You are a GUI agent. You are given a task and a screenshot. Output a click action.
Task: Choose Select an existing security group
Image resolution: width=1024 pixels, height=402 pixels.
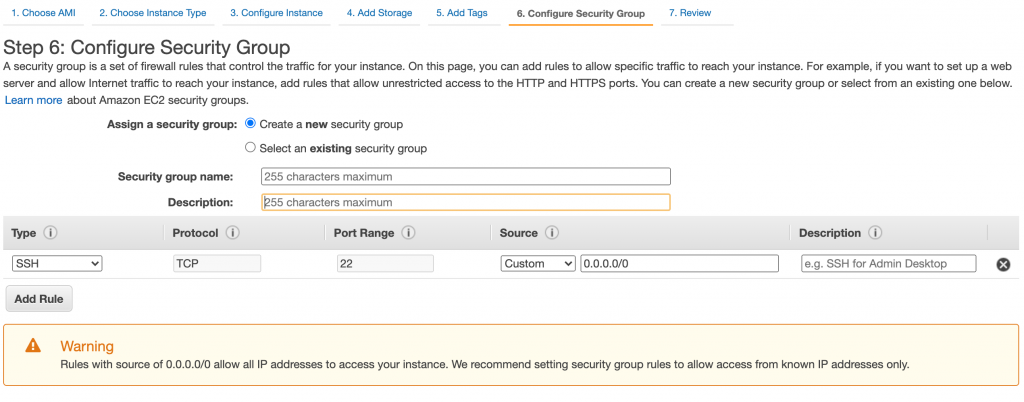click(250, 148)
